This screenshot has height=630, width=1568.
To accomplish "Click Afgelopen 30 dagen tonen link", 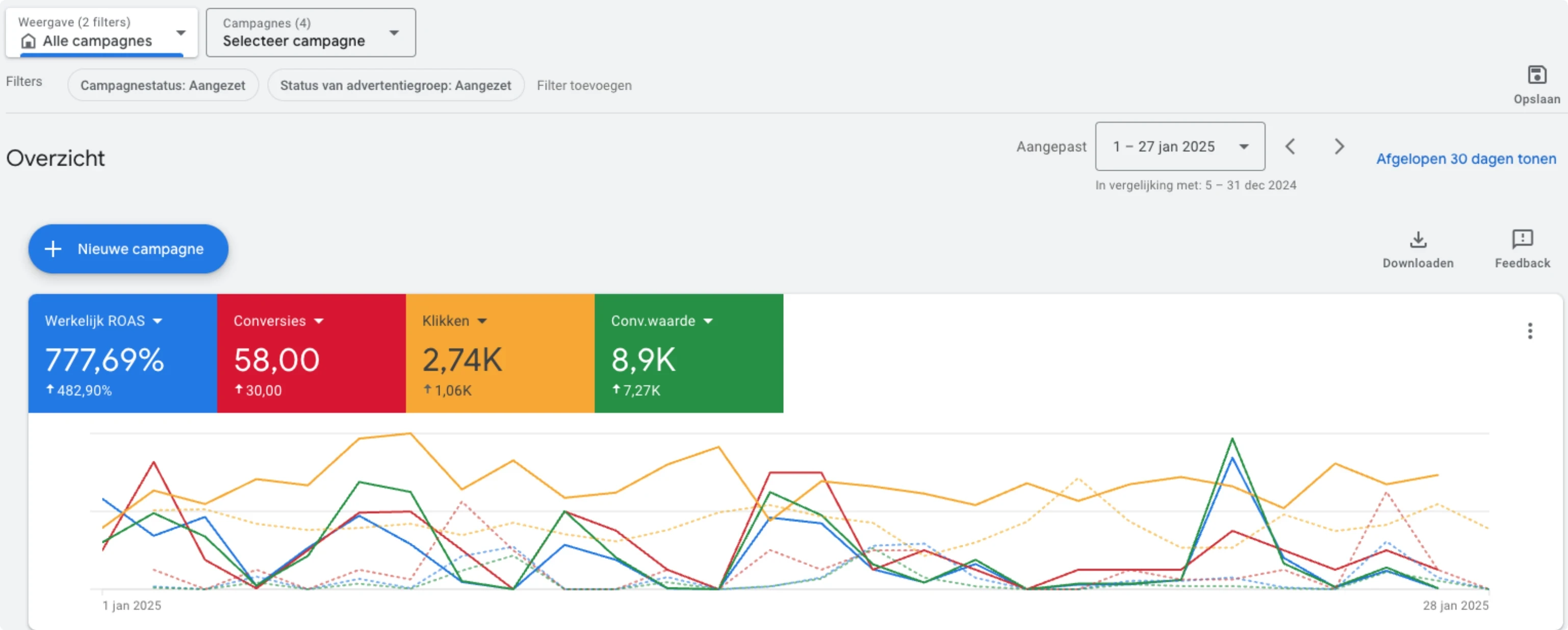I will tap(1466, 159).
